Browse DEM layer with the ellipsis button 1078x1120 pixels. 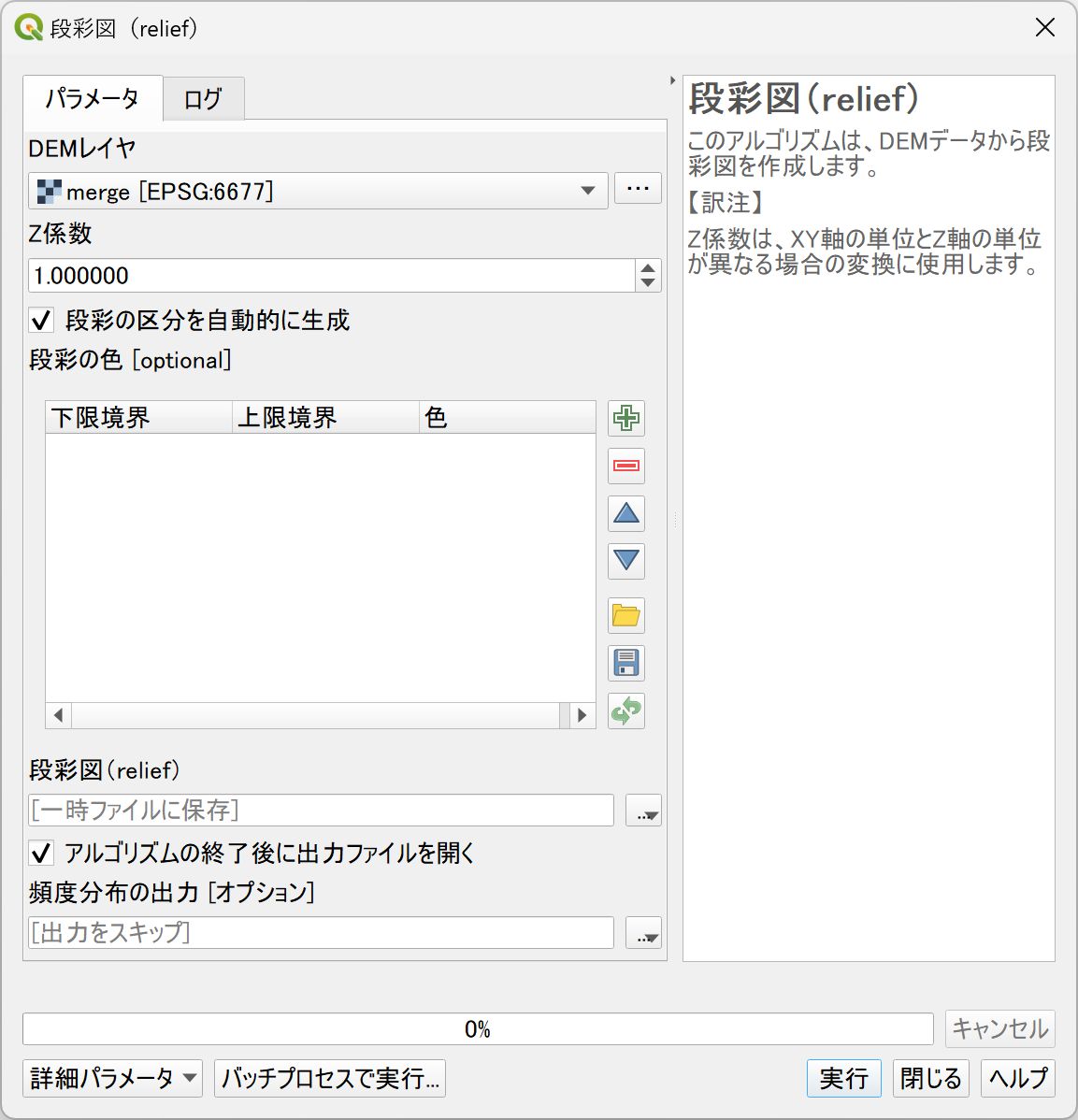tap(638, 189)
